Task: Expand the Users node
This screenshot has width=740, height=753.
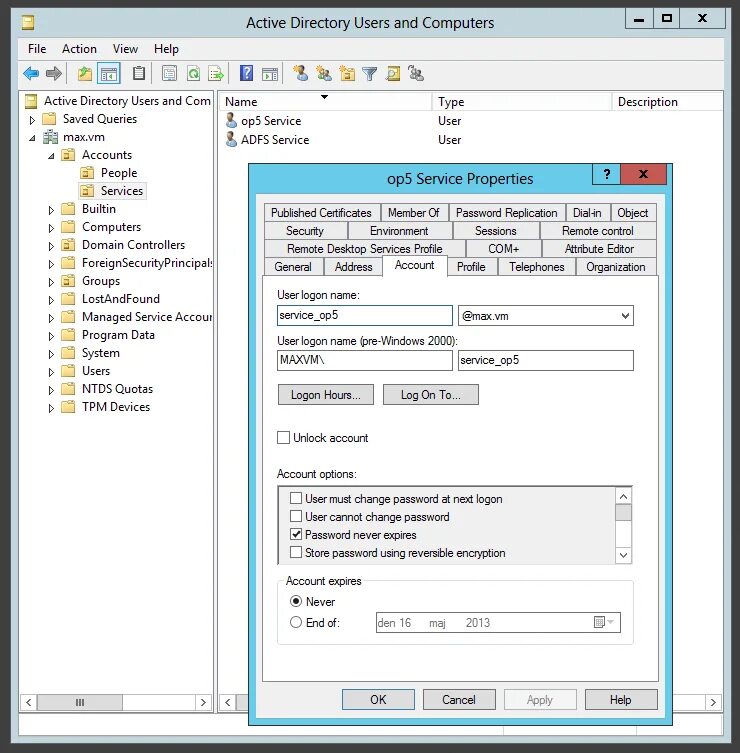Action: tap(51, 372)
